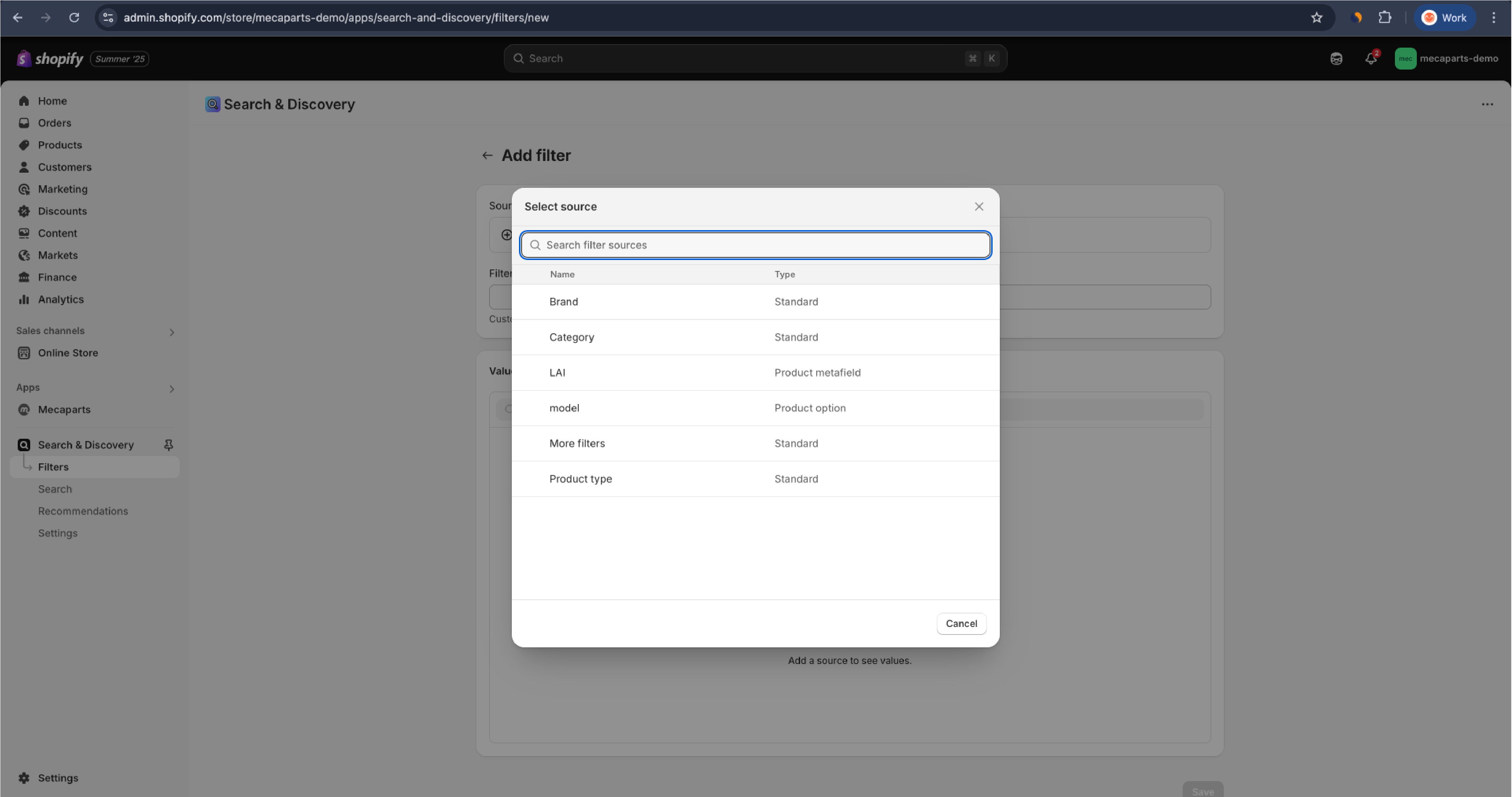Unpin Search & Discovery app with pin icon
Screen dimensions: 1512x797
click(168, 445)
